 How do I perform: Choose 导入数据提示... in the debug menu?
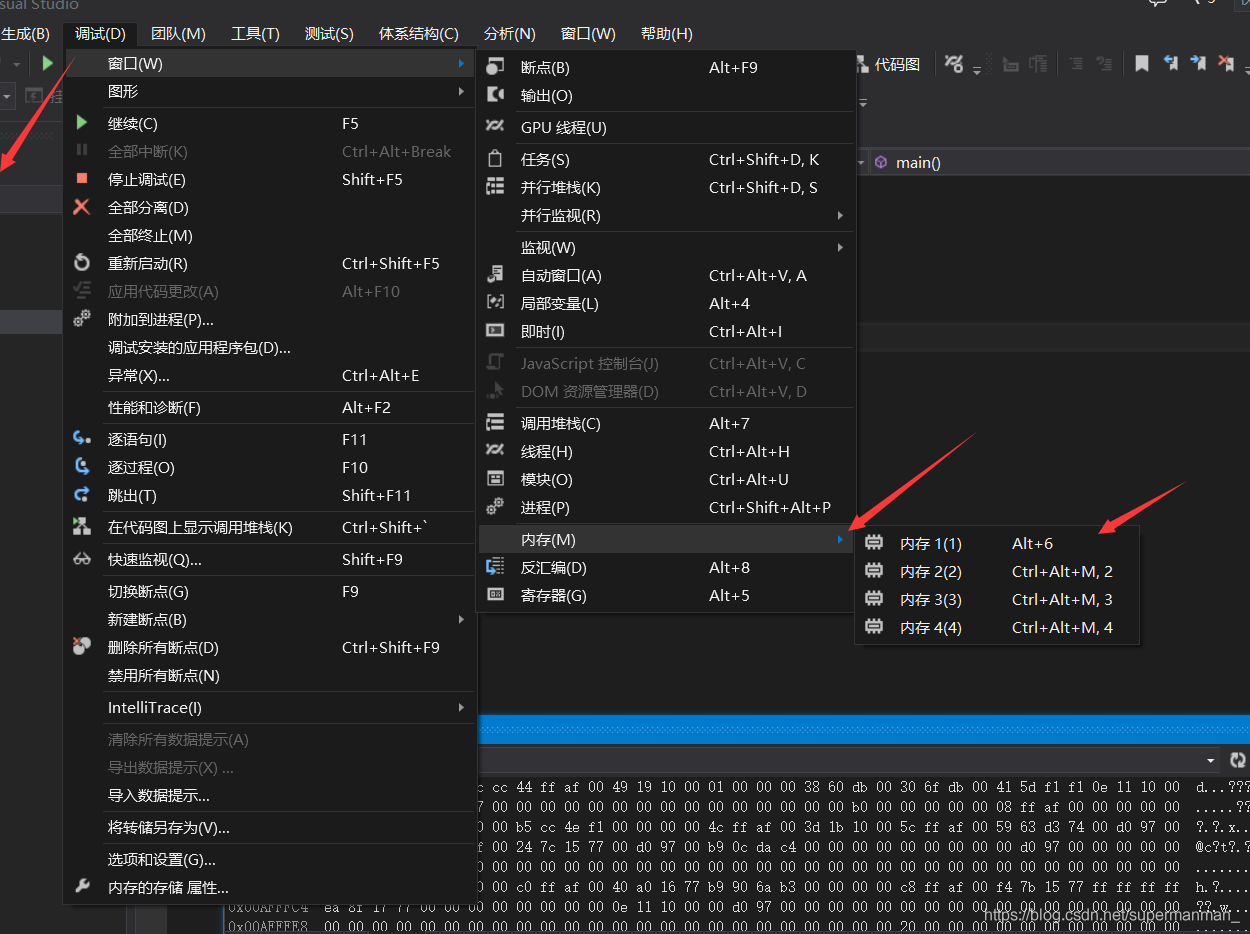269,795
